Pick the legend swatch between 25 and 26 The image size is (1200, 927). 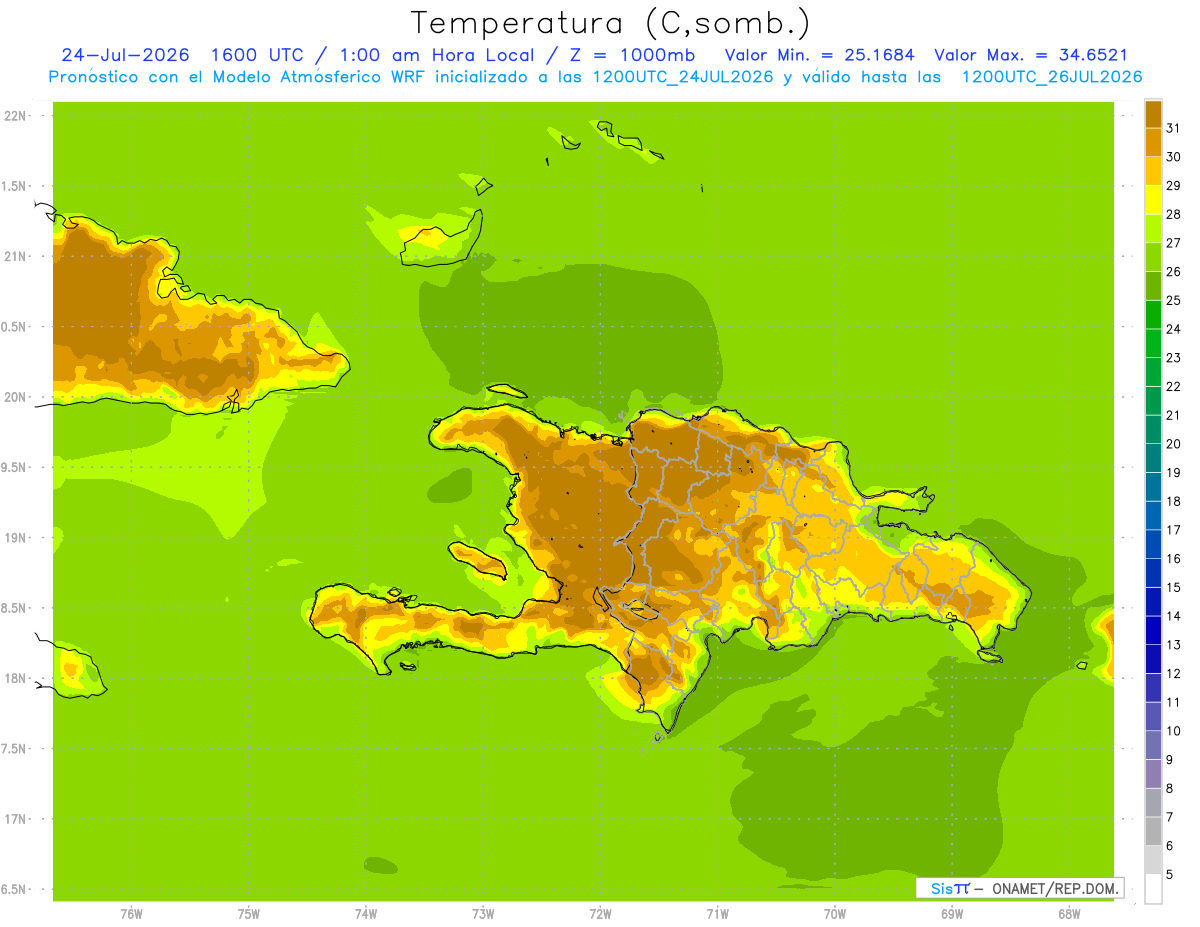(1153, 285)
